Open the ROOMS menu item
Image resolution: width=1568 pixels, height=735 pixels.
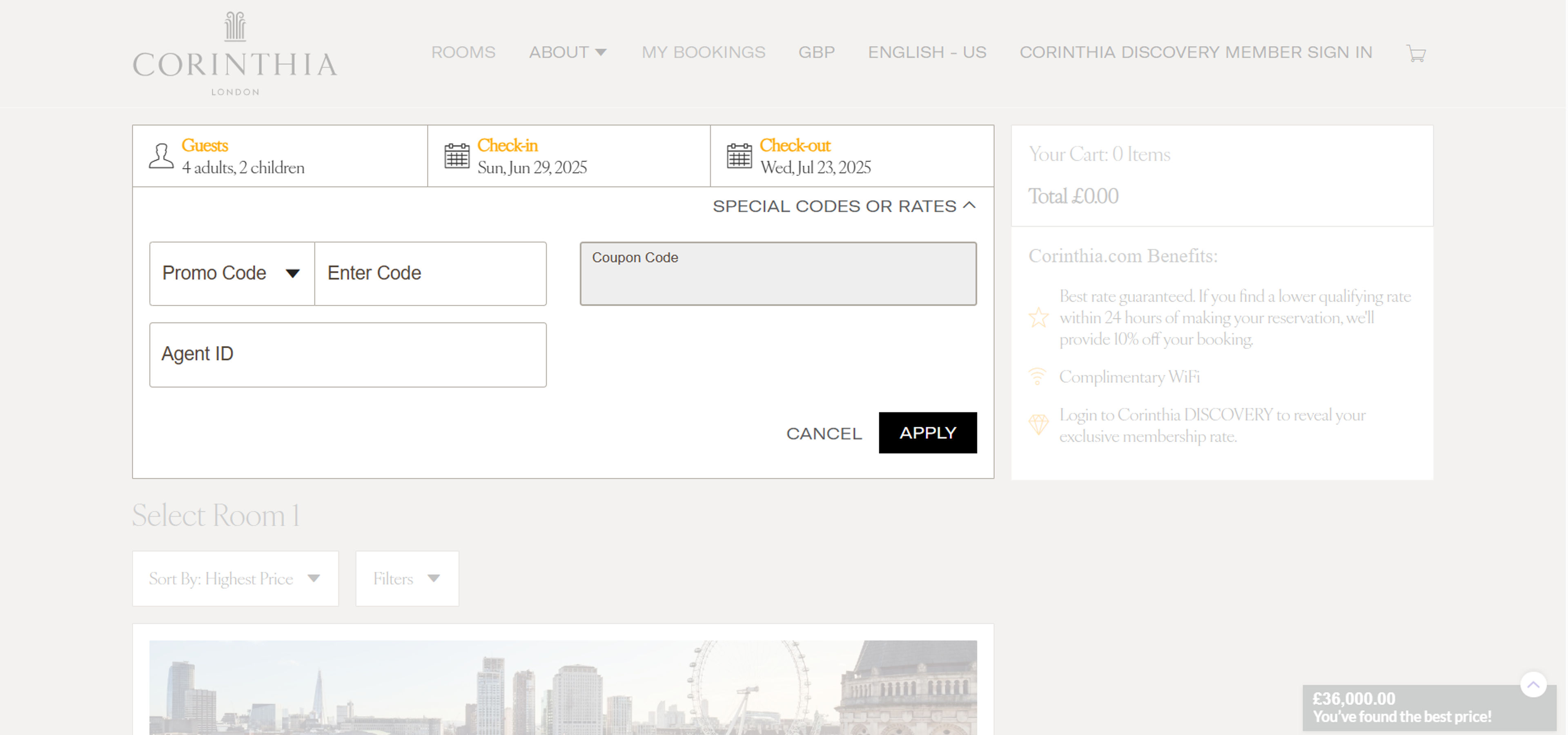click(x=463, y=52)
